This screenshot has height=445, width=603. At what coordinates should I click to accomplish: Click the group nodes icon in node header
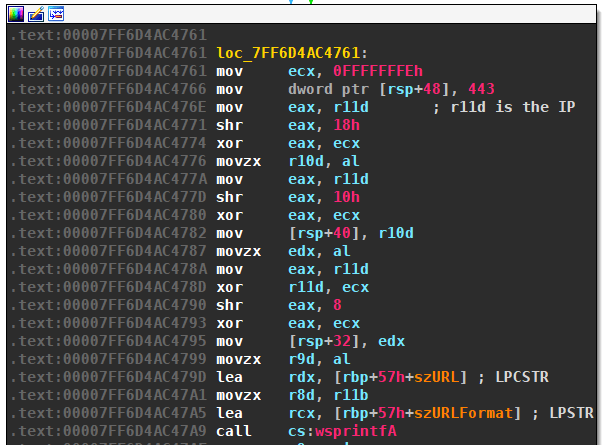tap(56, 14)
